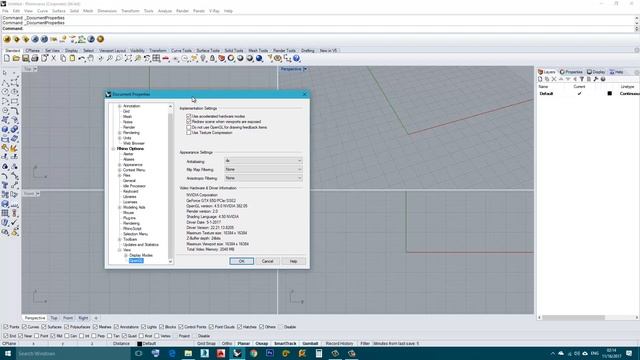The image size is (640, 360).
Task: Toggle the Near object snap checkbox
Action: click(21, 336)
